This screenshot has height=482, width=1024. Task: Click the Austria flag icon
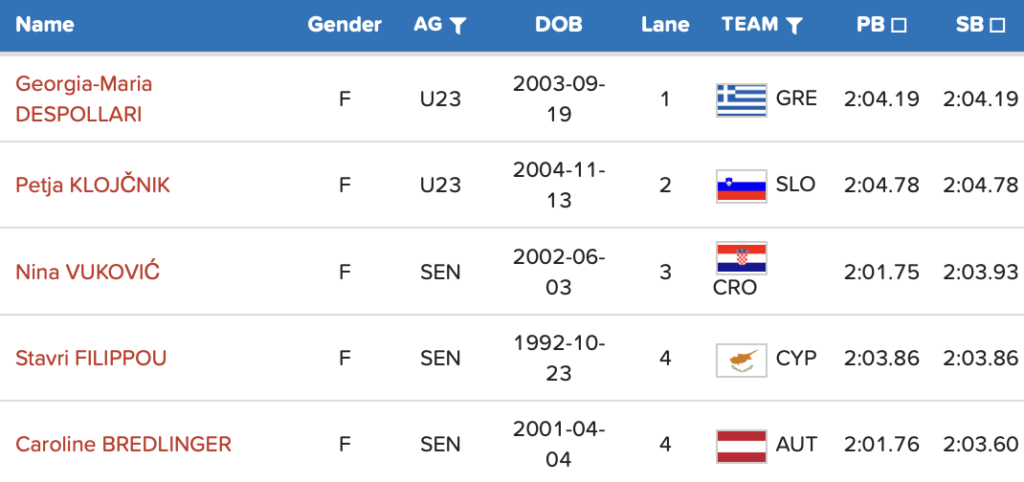(x=741, y=445)
